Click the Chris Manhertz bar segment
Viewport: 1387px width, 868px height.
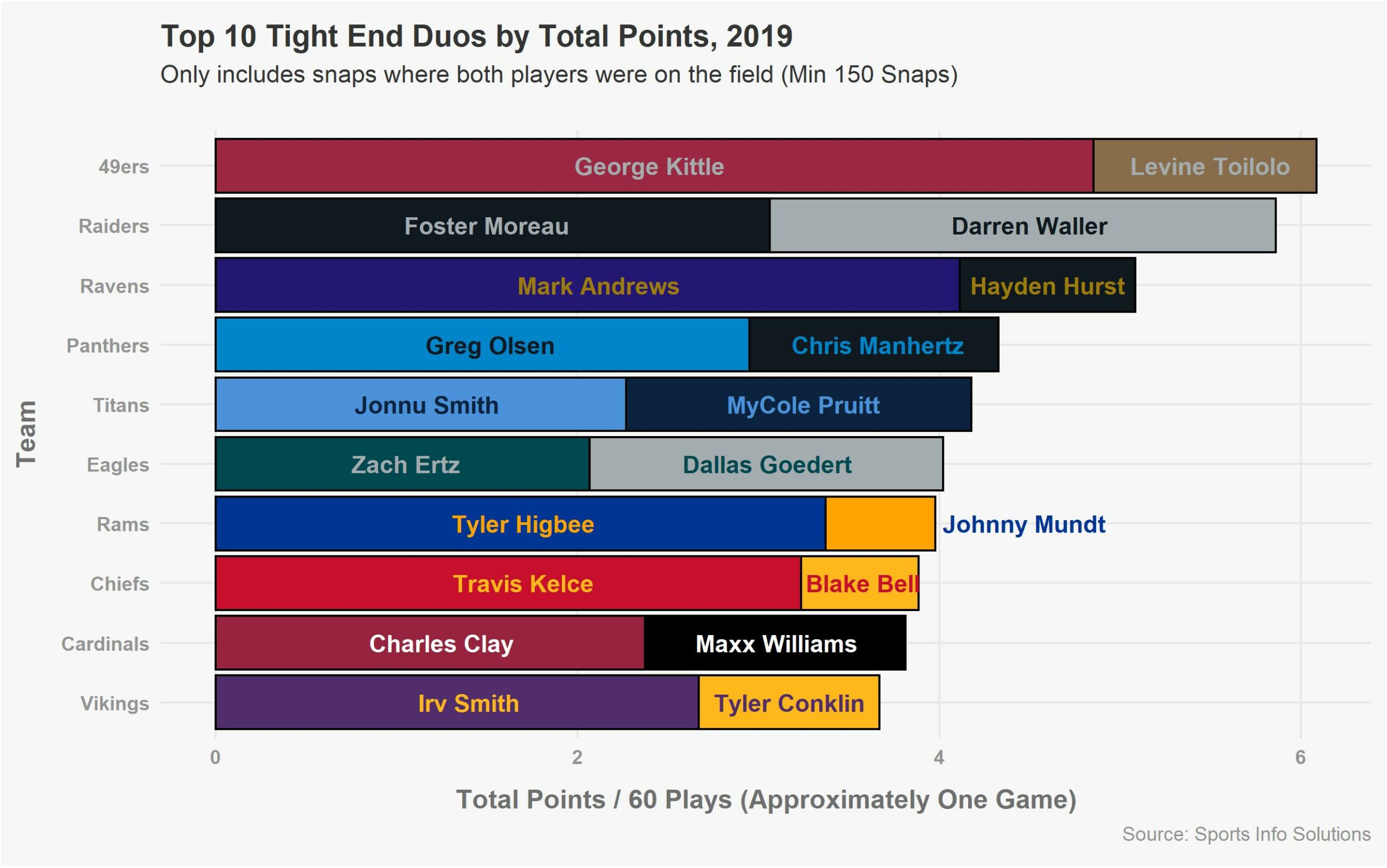(874, 346)
